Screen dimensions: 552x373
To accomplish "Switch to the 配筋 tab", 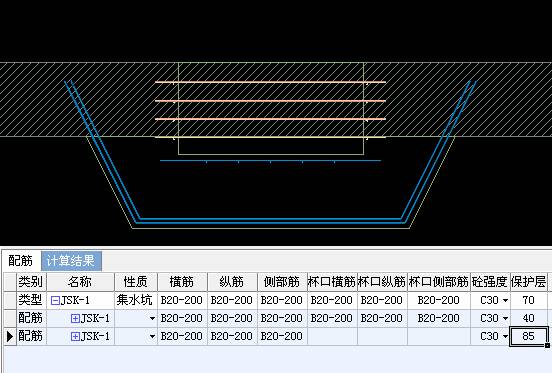I will click(20, 261).
